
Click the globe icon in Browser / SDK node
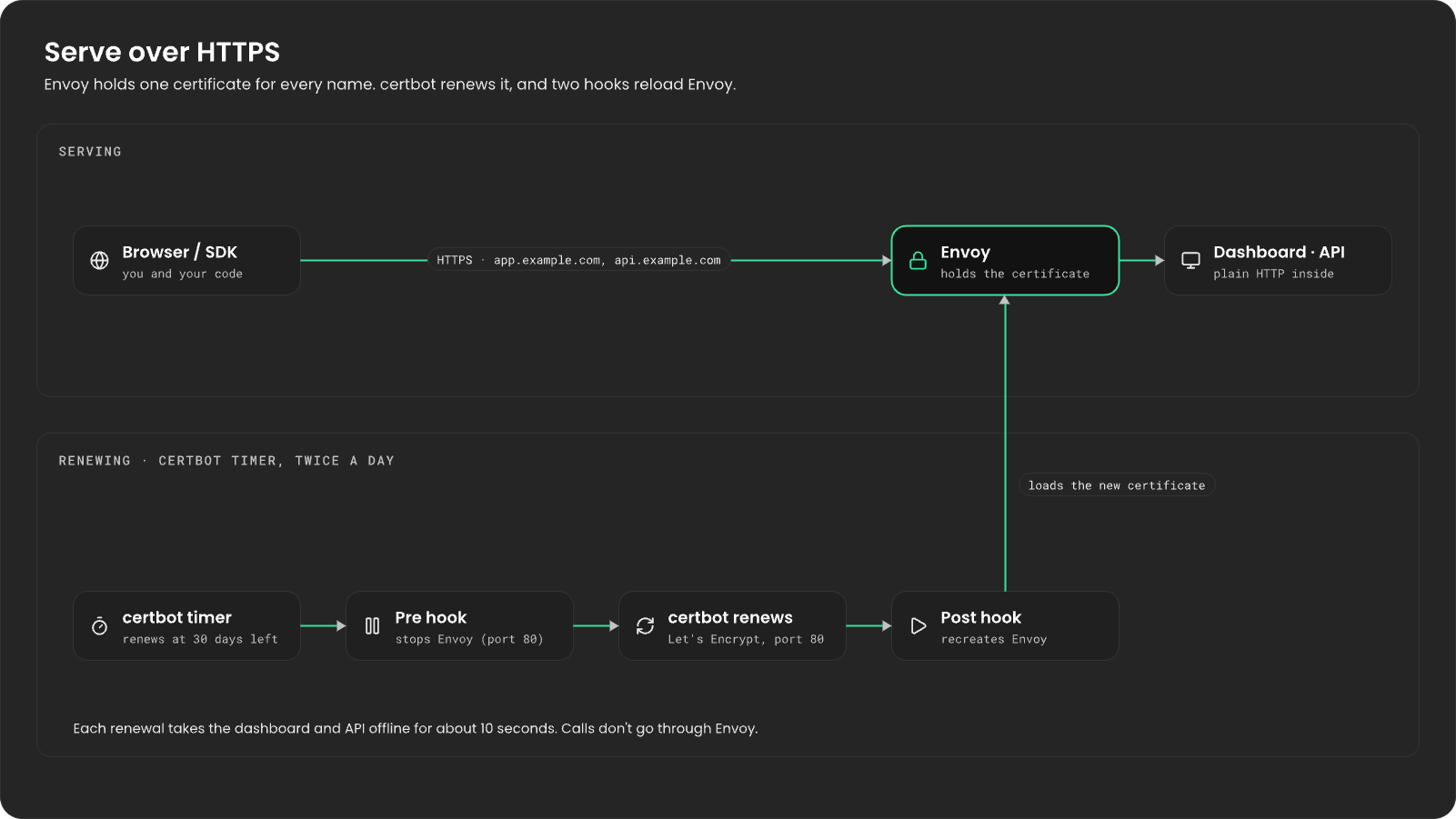100,261
